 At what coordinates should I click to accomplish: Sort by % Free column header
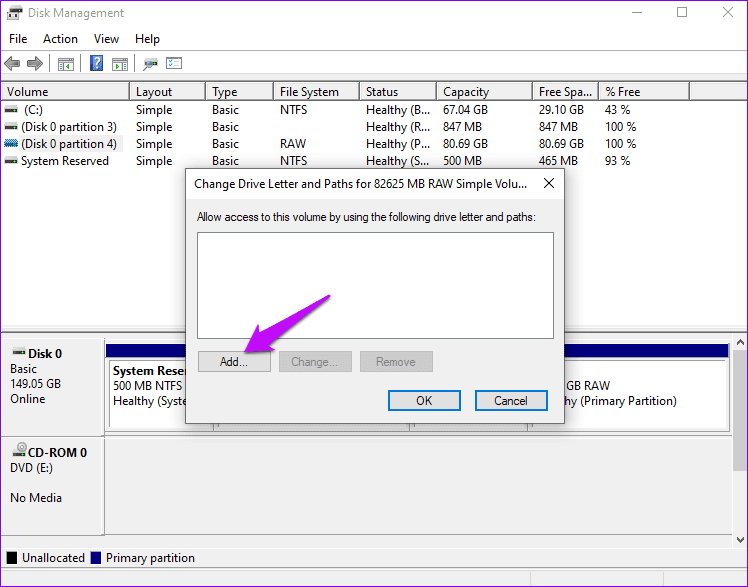coord(644,92)
